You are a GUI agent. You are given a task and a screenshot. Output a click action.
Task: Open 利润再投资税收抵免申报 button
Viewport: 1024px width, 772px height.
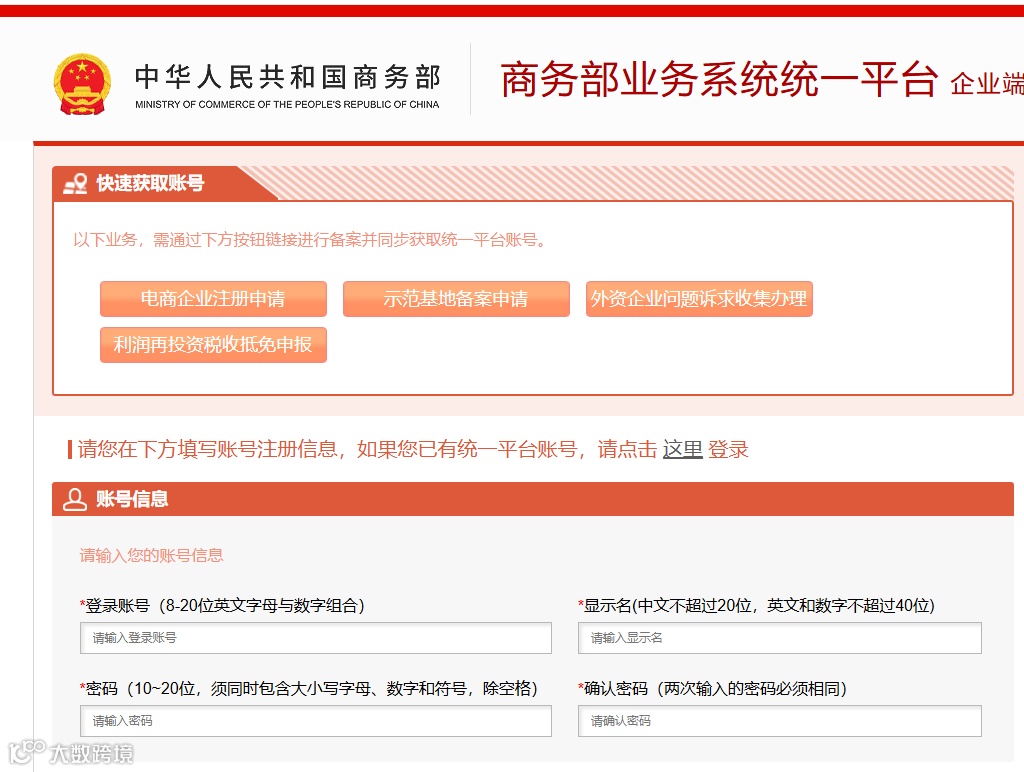point(213,344)
